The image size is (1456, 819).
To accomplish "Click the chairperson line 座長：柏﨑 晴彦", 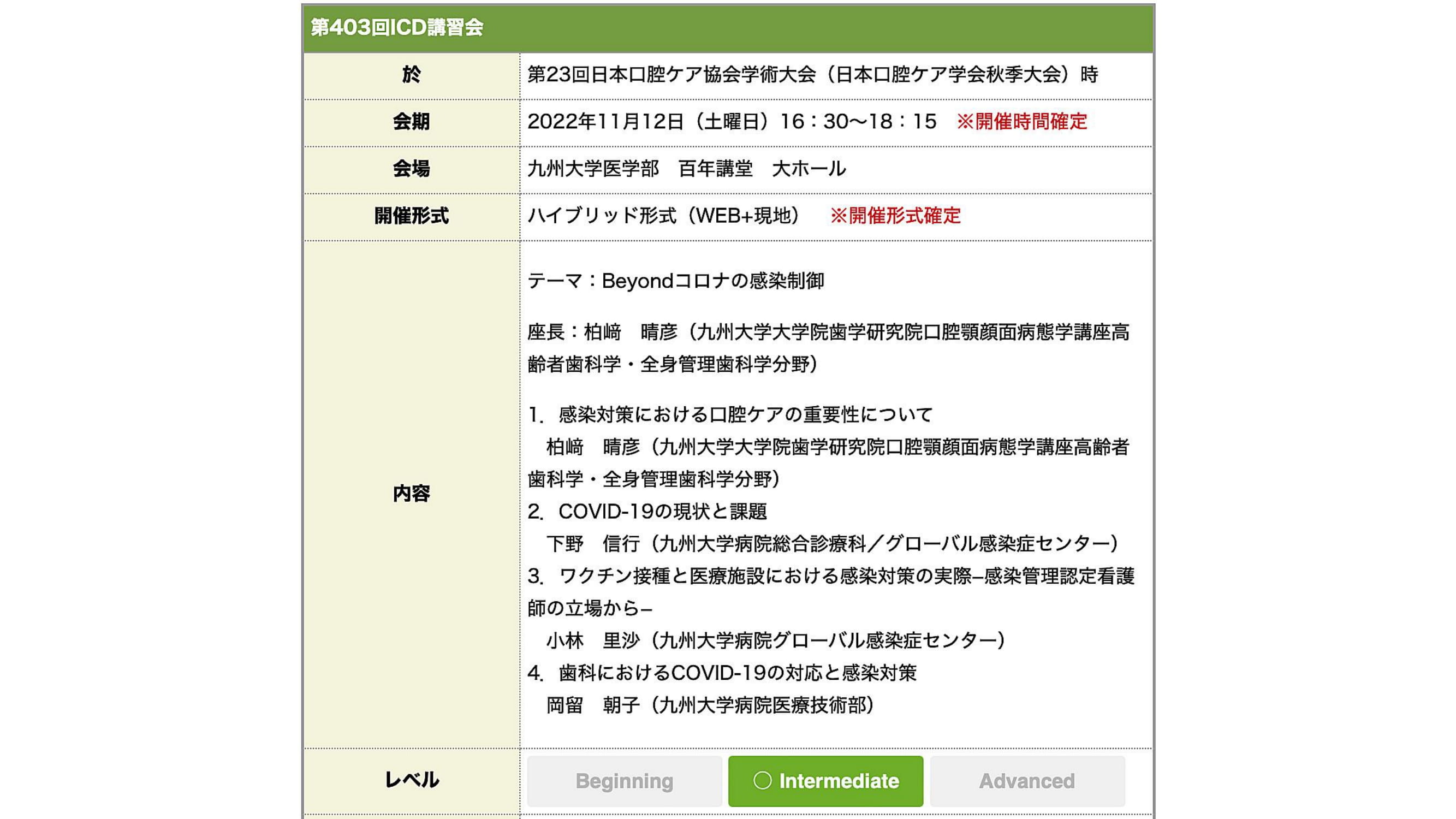I will pyautogui.click(x=603, y=332).
